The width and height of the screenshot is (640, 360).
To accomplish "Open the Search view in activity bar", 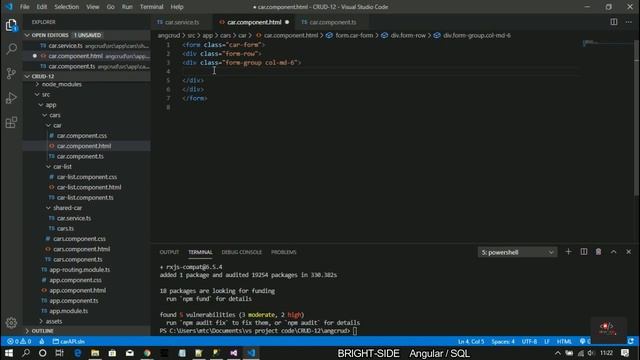I will pos(11,49).
